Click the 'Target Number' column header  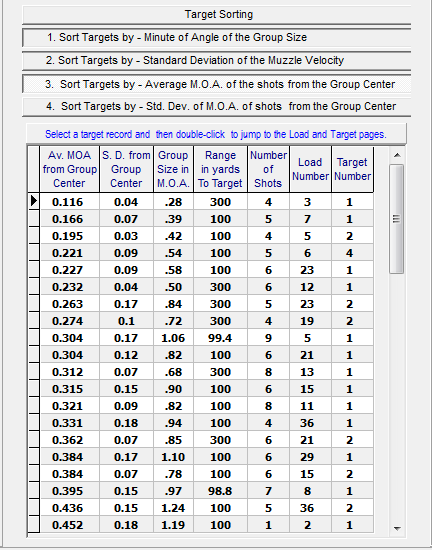click(x=352, y=169)
